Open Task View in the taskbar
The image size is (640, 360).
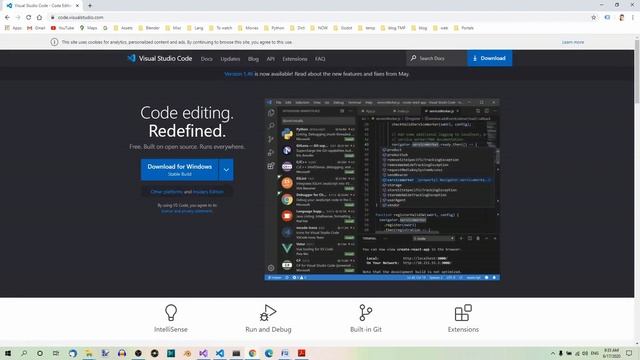click(56, 353)
